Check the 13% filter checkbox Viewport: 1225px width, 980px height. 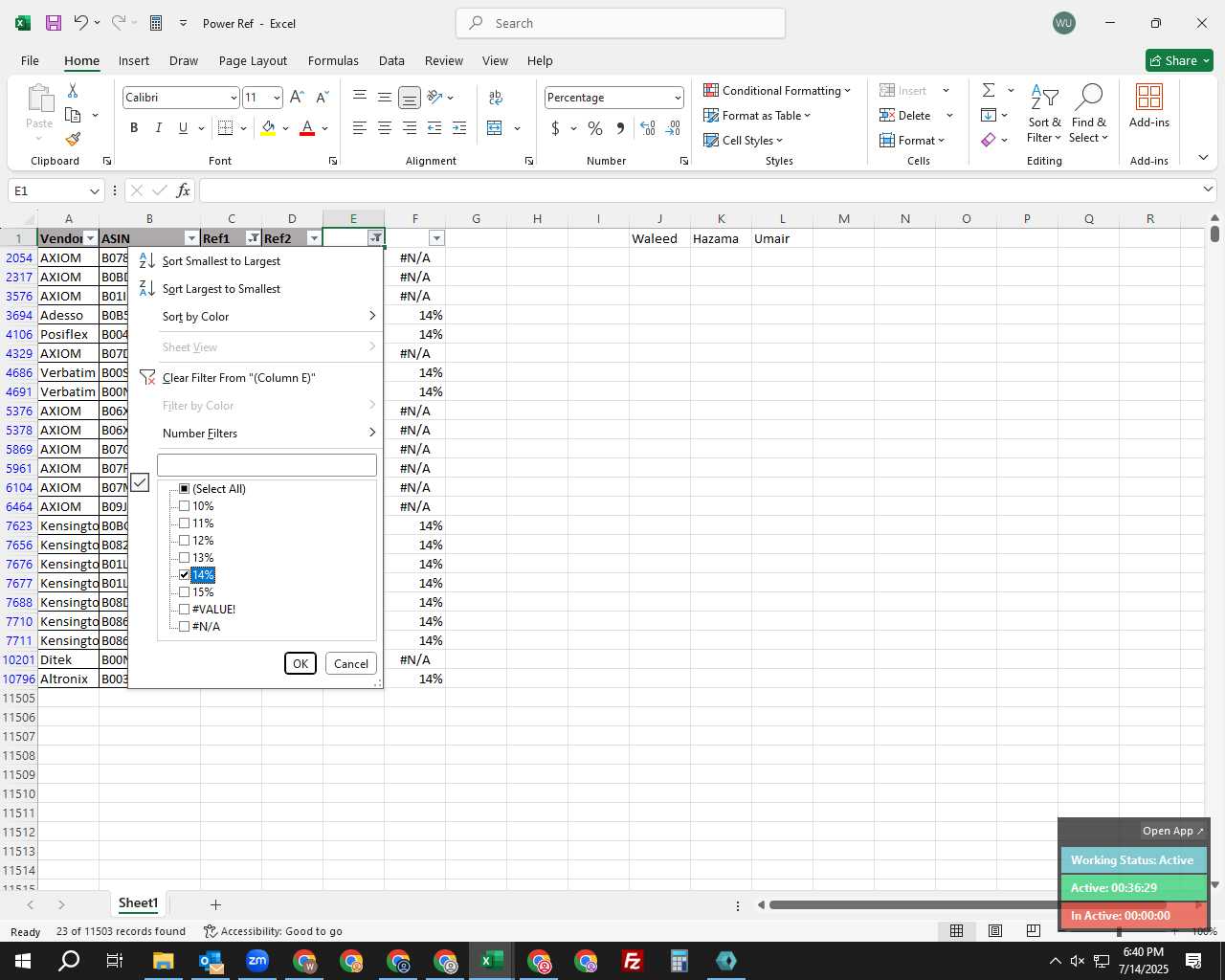[185, 557]
